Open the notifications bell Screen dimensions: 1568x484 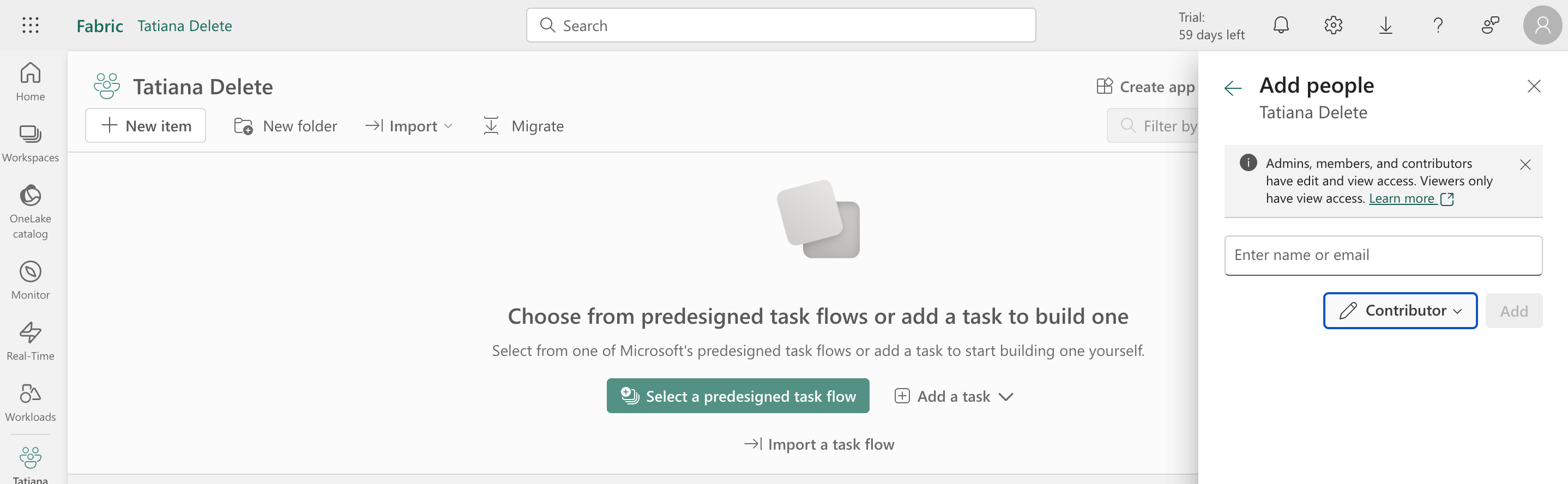point(1281,25)
